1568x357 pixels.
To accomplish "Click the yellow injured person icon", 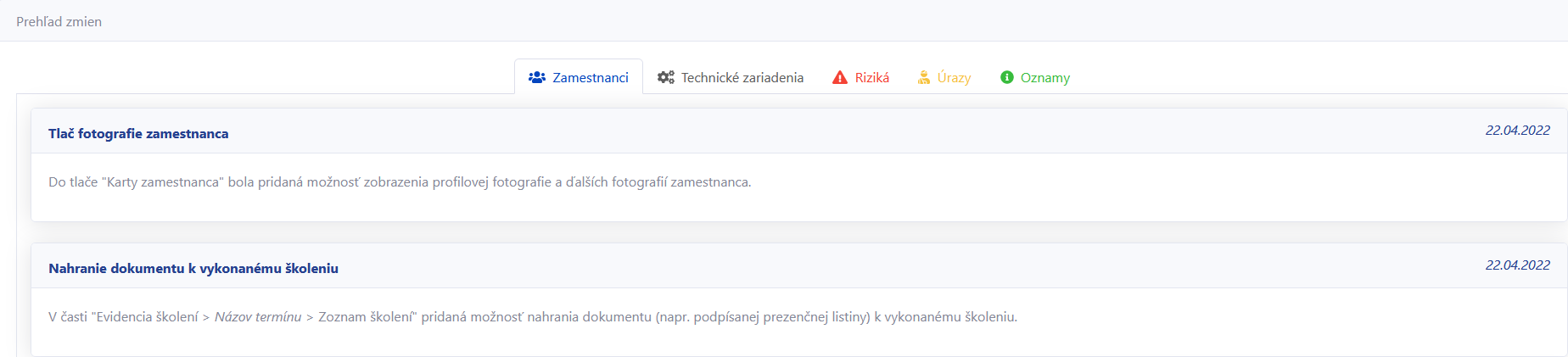I will click(924, 77).
